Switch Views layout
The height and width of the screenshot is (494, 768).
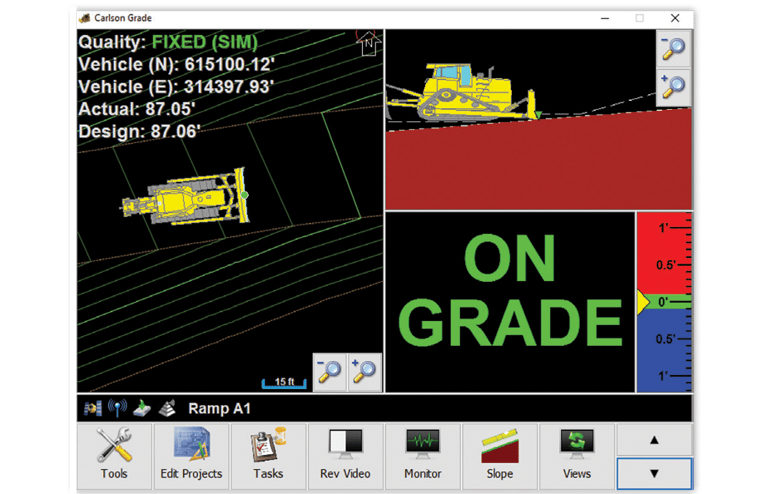(x=577, y=456)
